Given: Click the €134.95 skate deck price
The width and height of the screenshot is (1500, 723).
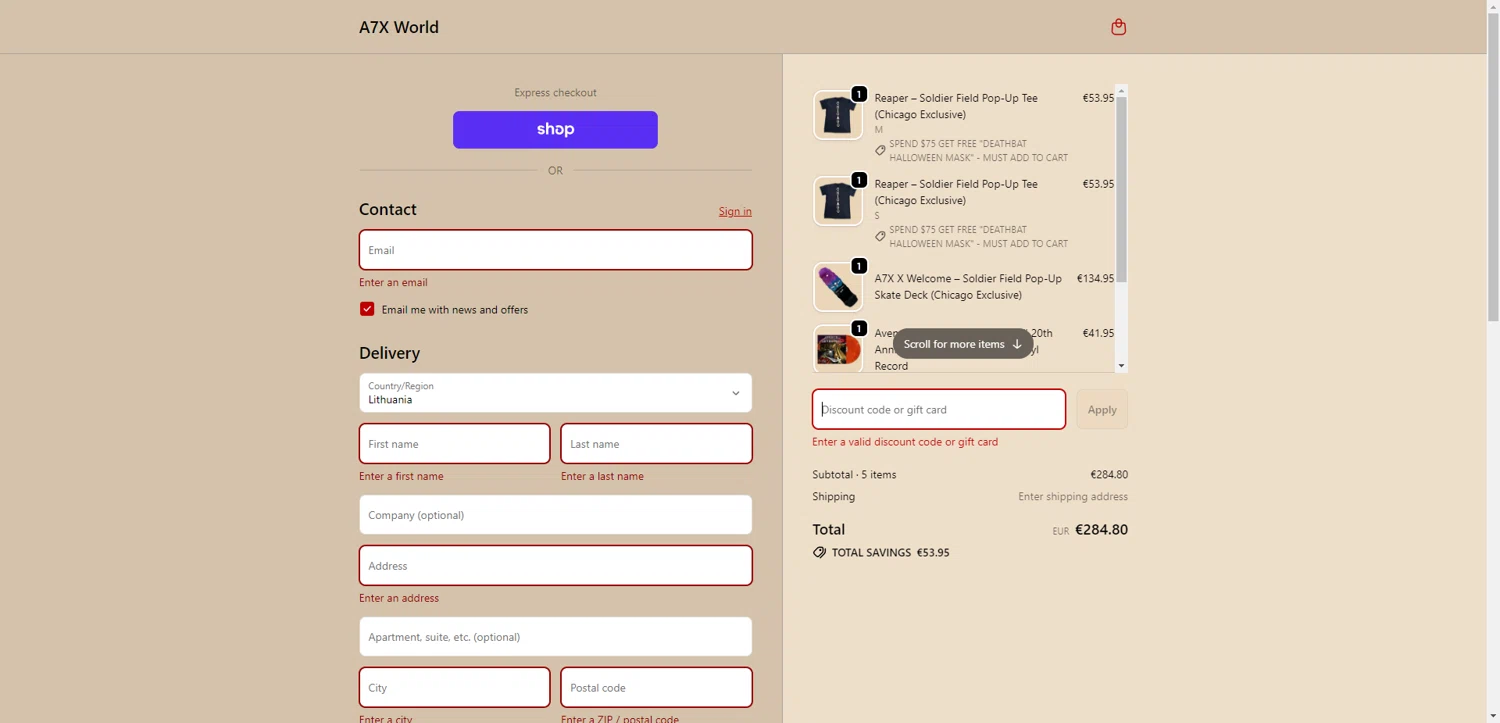Looking at the screenshot, I should [x=1095, y=279].
